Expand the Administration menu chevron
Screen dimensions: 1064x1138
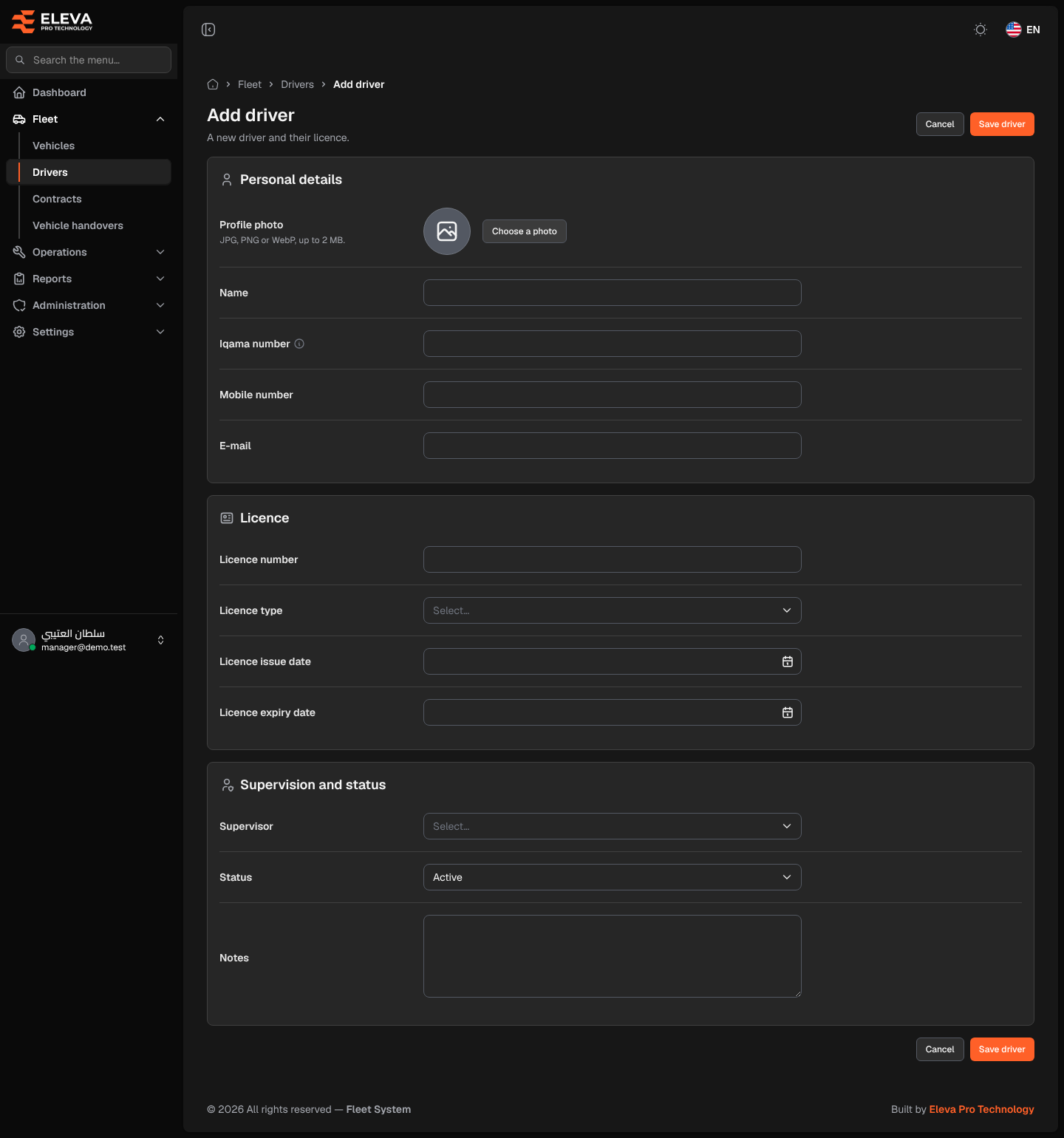point(160,305)
